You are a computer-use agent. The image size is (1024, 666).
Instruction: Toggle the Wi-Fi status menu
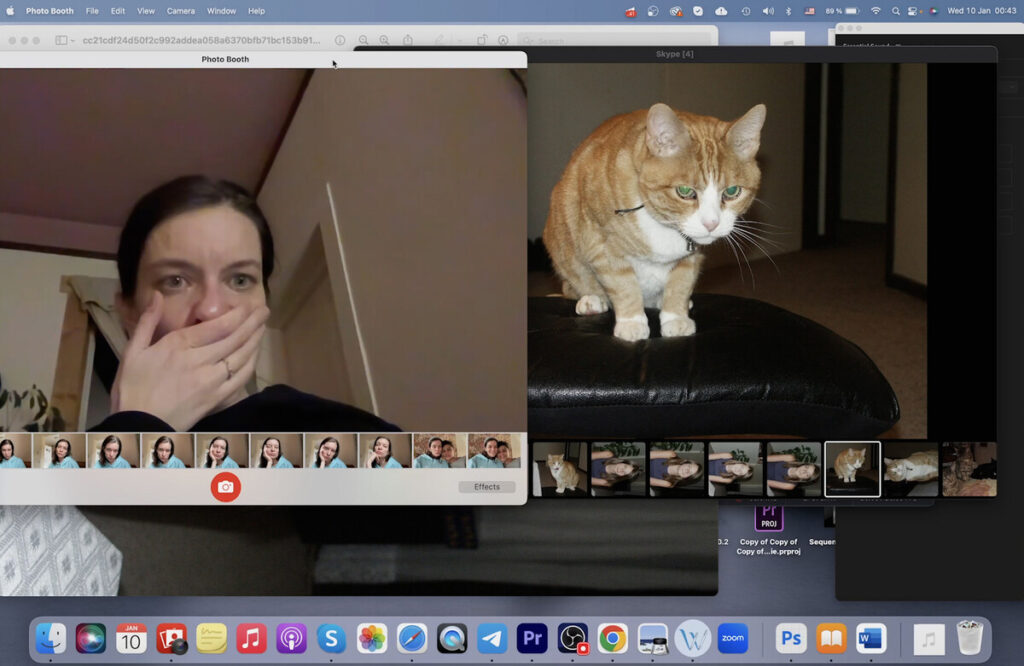[x=876, y=11]
